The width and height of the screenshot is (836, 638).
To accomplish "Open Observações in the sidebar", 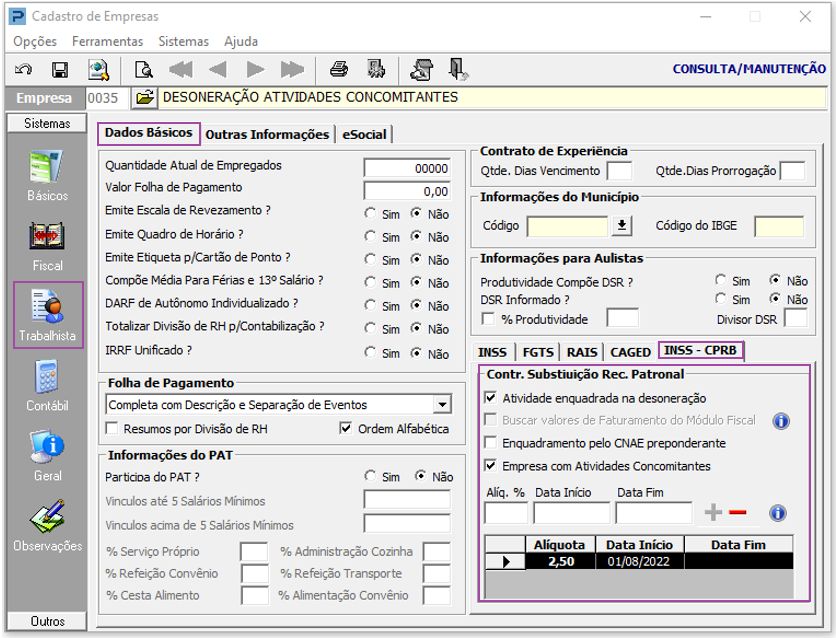I will coord(47,525).
